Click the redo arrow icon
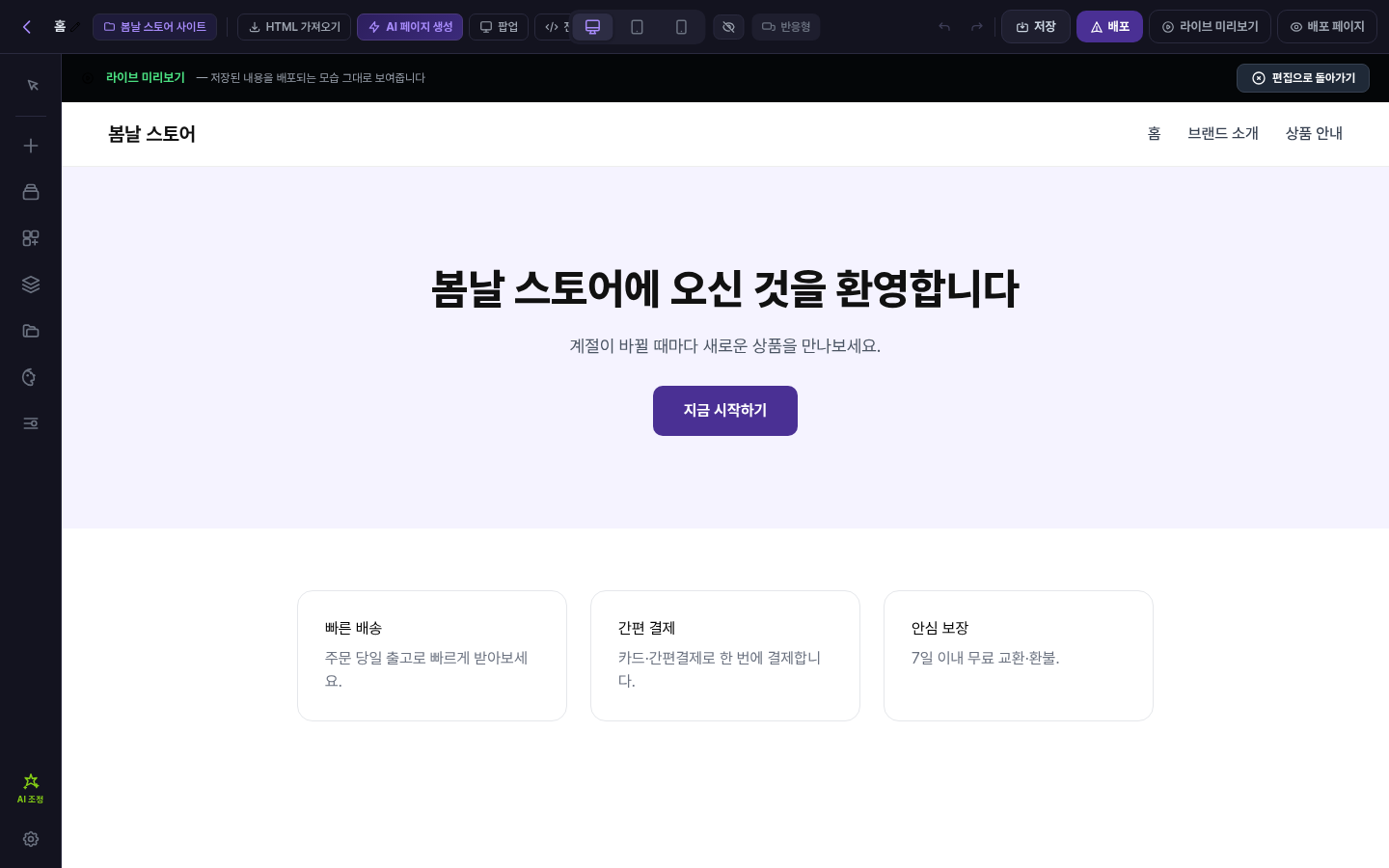The image size is (1389, 868). (977, 27)
